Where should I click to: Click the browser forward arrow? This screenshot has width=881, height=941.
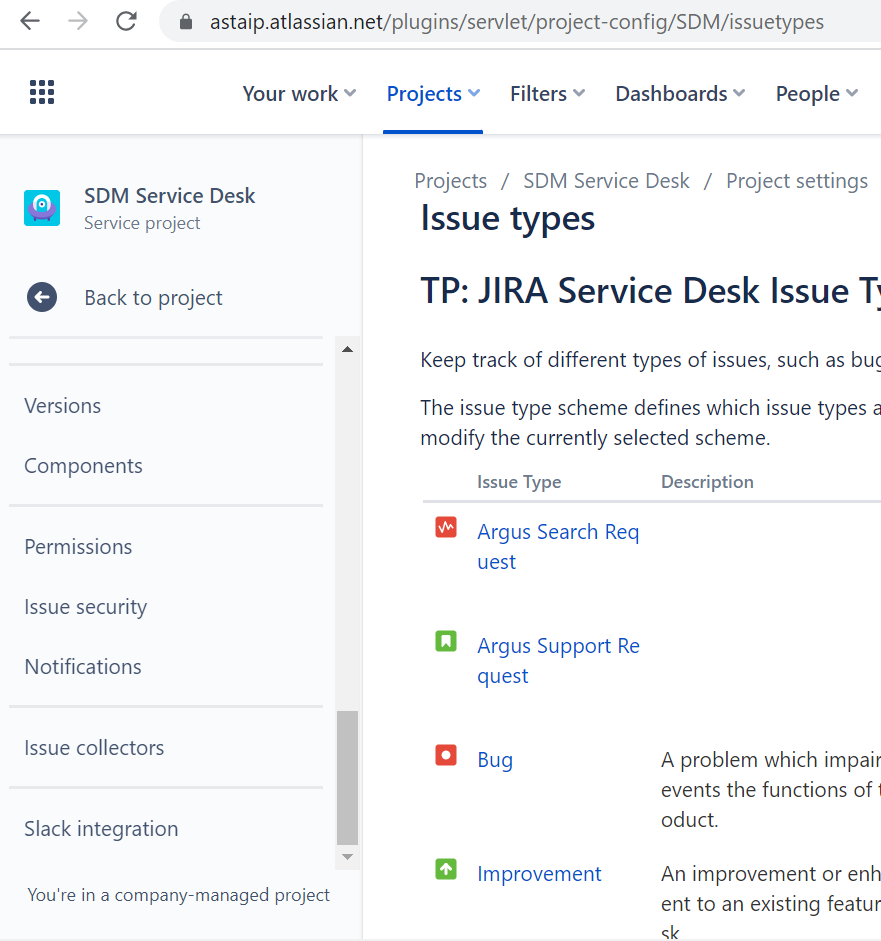[x=77, y=22]
